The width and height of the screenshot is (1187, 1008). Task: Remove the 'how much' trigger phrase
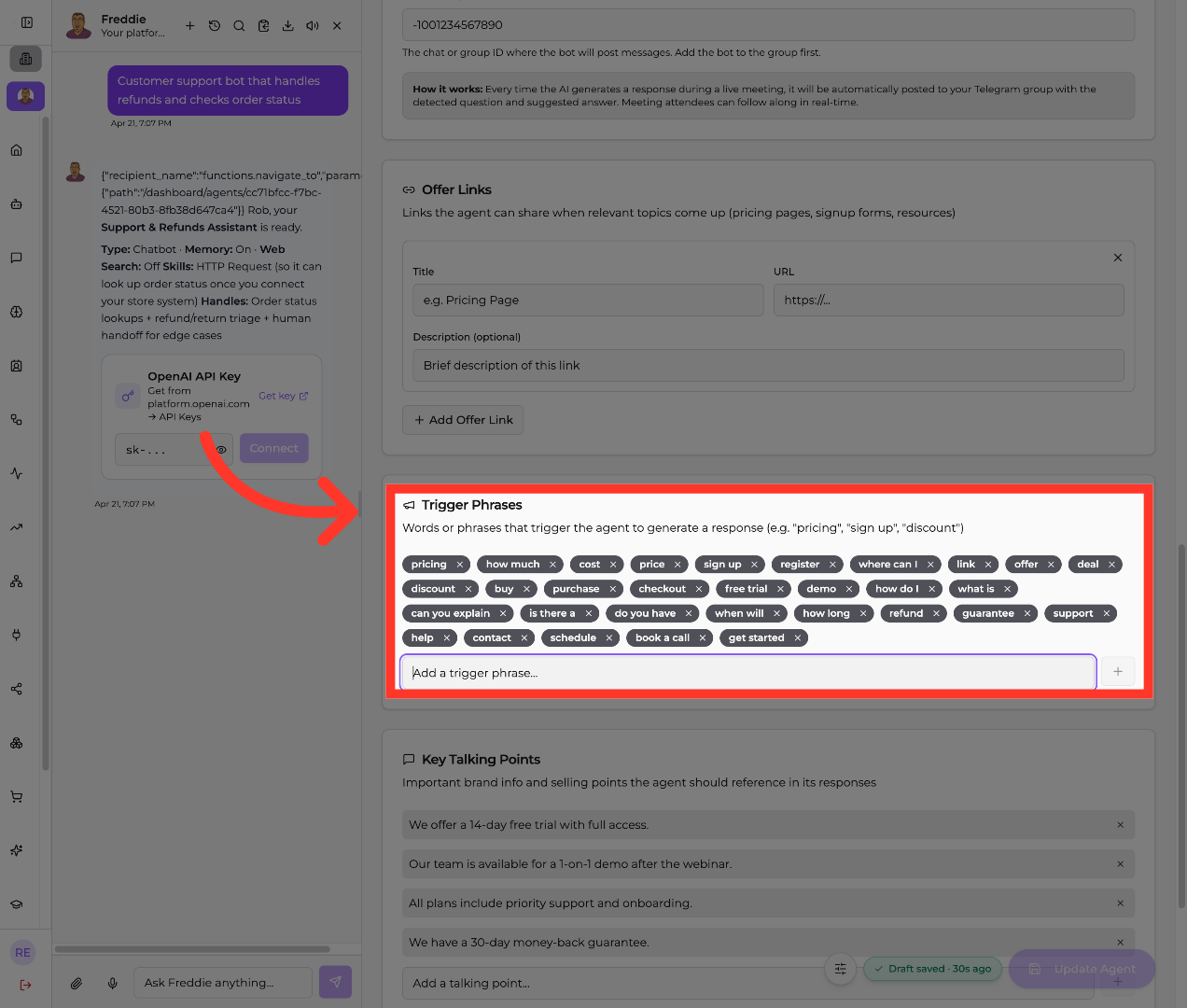coord(553,565)
